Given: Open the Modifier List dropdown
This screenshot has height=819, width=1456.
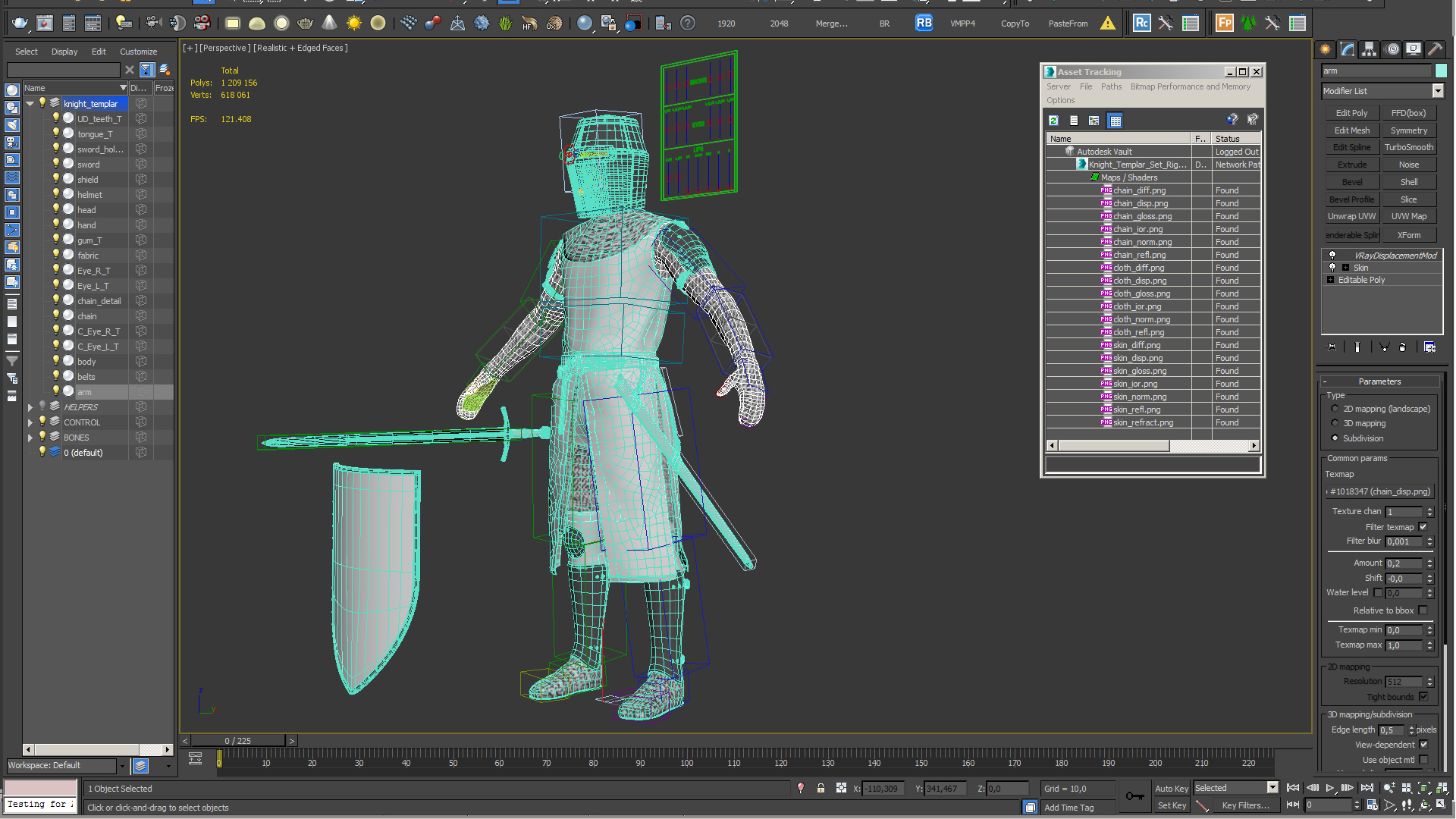Looking at the screenshot, I should point(1438,91).
